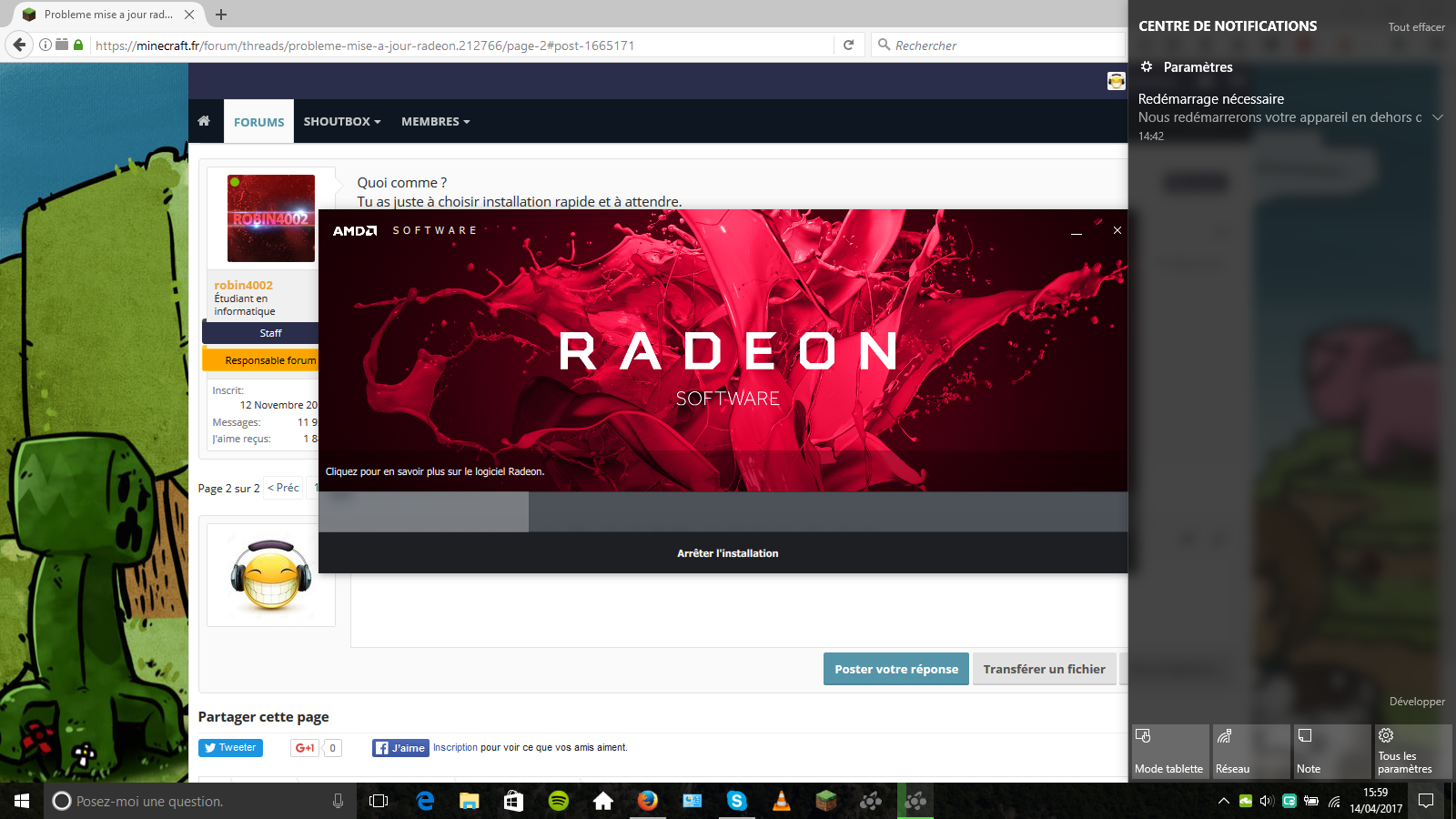This screenshot has height=819, width=1456.
Task: Open Minecraft from the taskbar
Action: click(x=826, y=801)
